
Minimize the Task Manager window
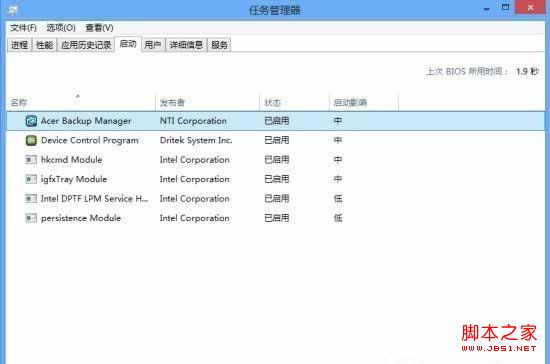point(487,8)
